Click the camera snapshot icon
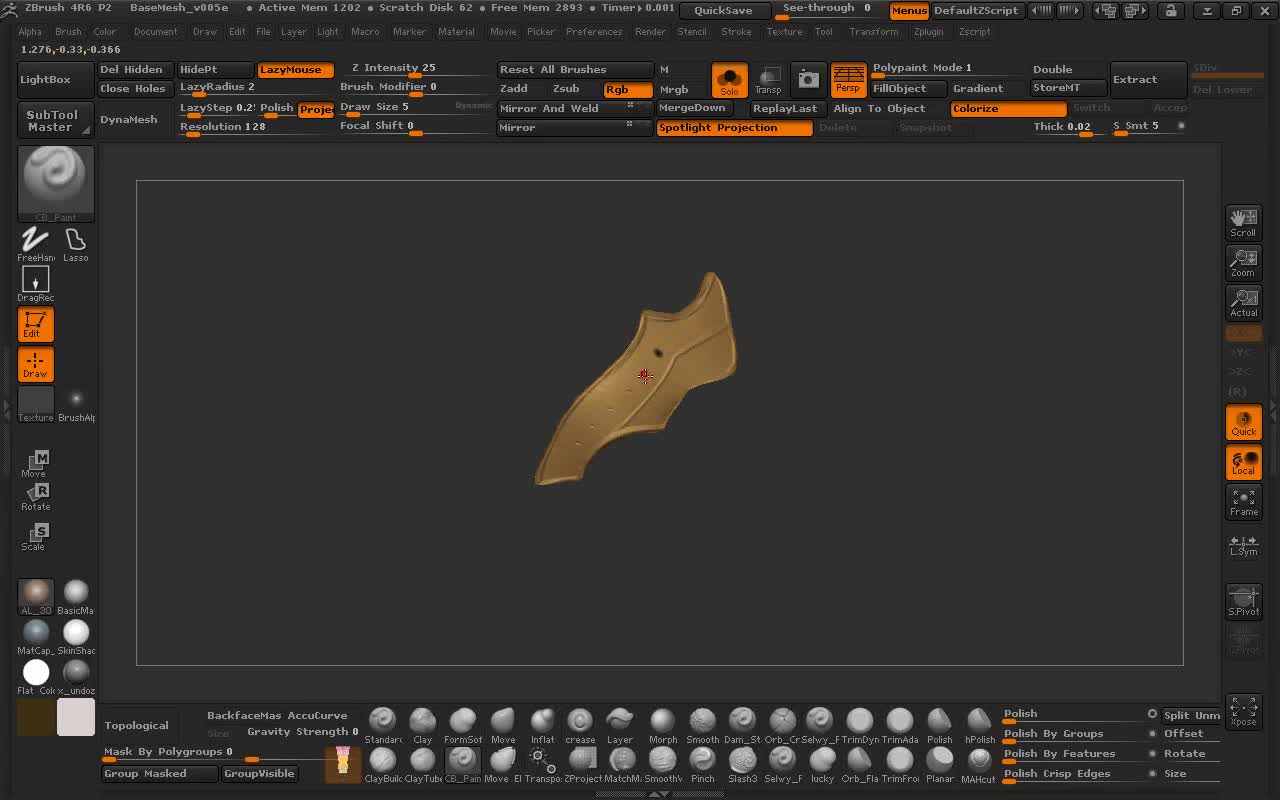Screen dimensions: 1280x800 [808, 79]
